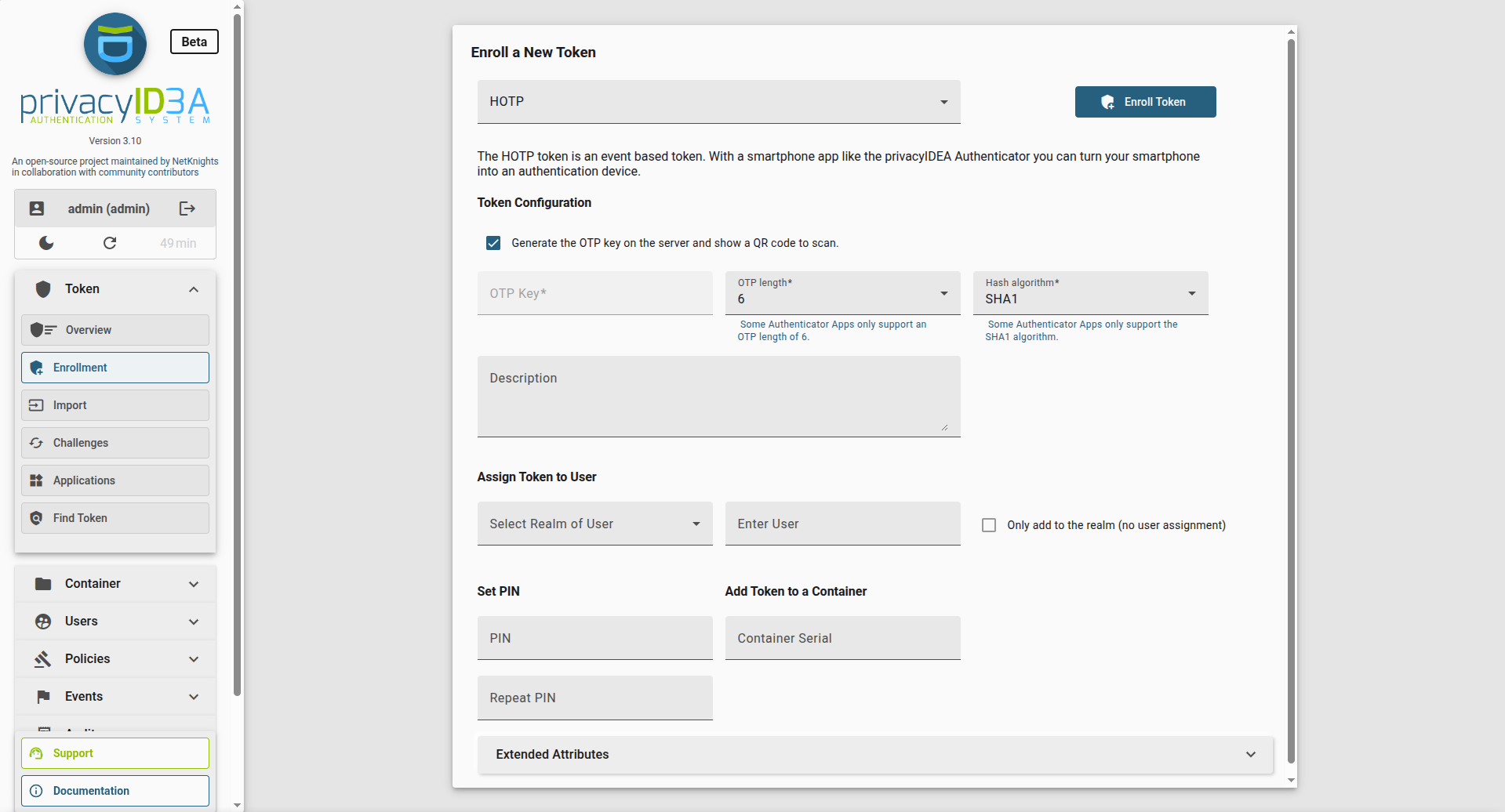Click the Enroll Token button
Image resolution: width=1505 pixels, height=812 pixels.
(1144, 102)
